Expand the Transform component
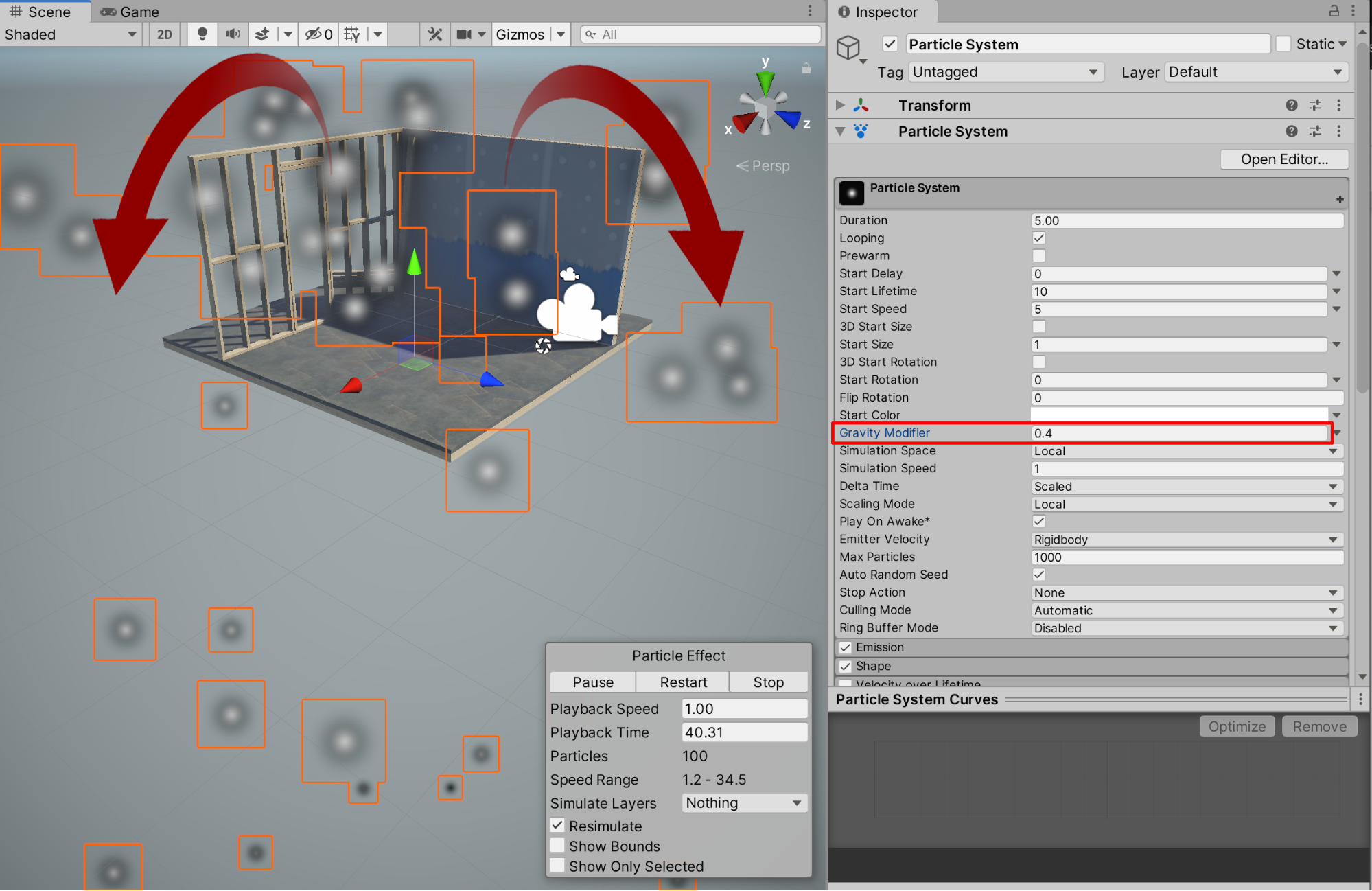1372x891 pixels. pos(840,105)
